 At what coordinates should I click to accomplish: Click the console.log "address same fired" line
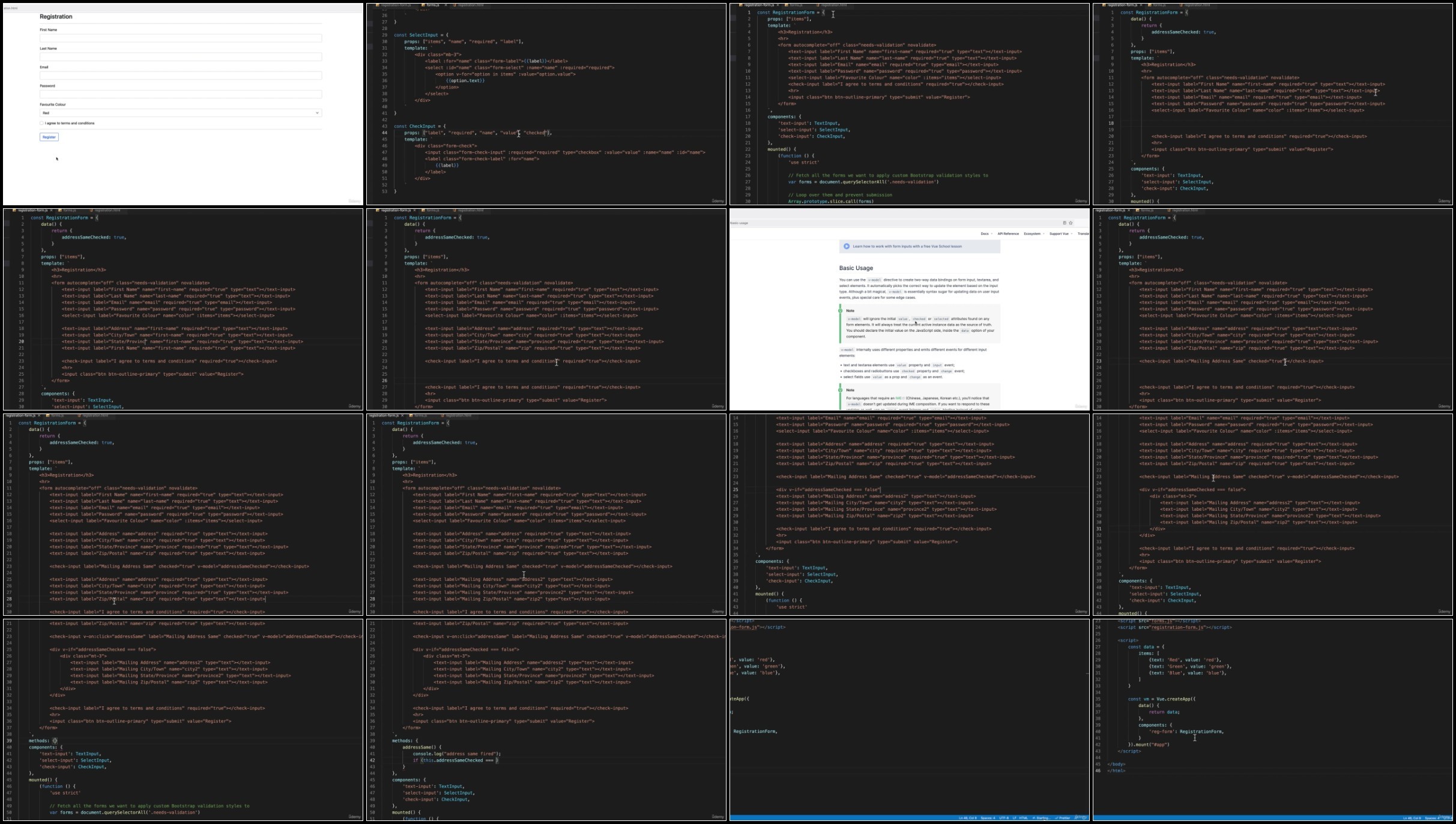tap(457, 754)
